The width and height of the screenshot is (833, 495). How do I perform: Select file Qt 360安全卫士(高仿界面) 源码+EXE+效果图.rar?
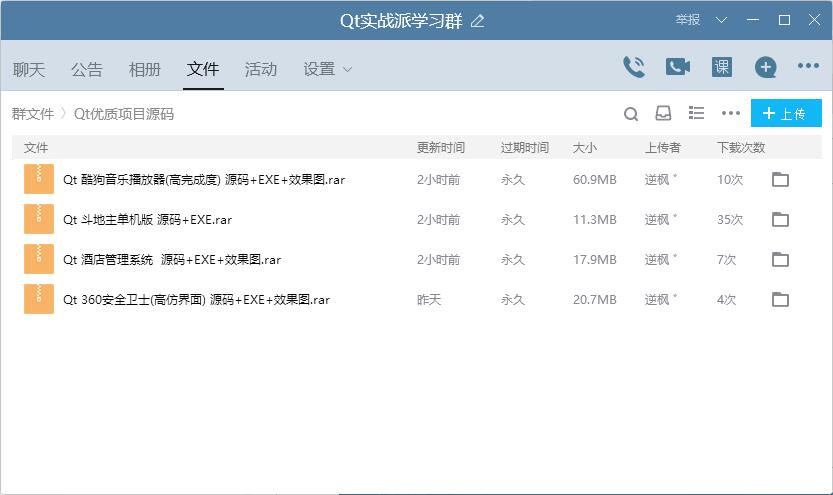click(196, 300)
